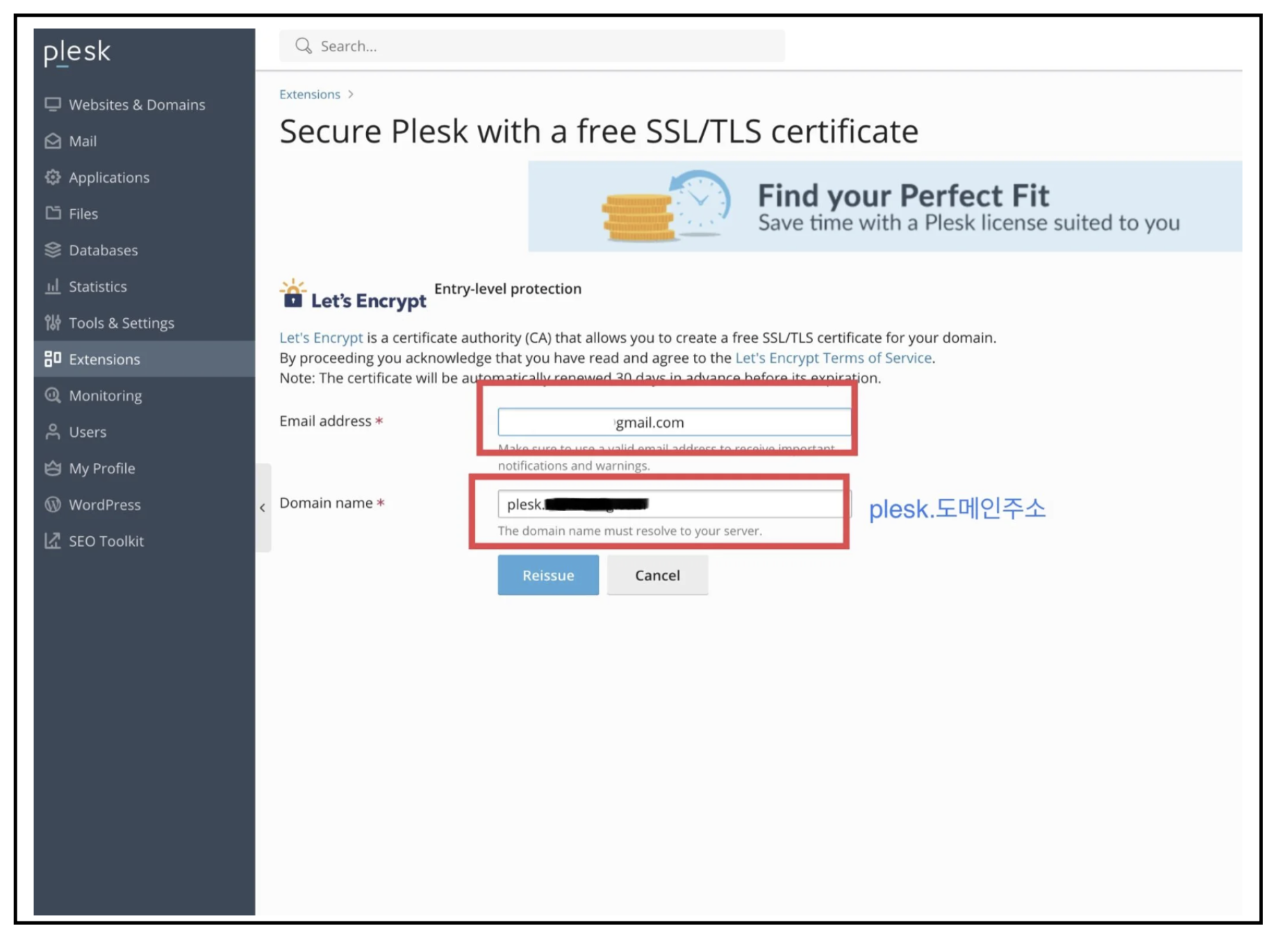Screen dimensions: 1288x936
Task: Click the Find your Perfect Fit banner
Action: 884,206
